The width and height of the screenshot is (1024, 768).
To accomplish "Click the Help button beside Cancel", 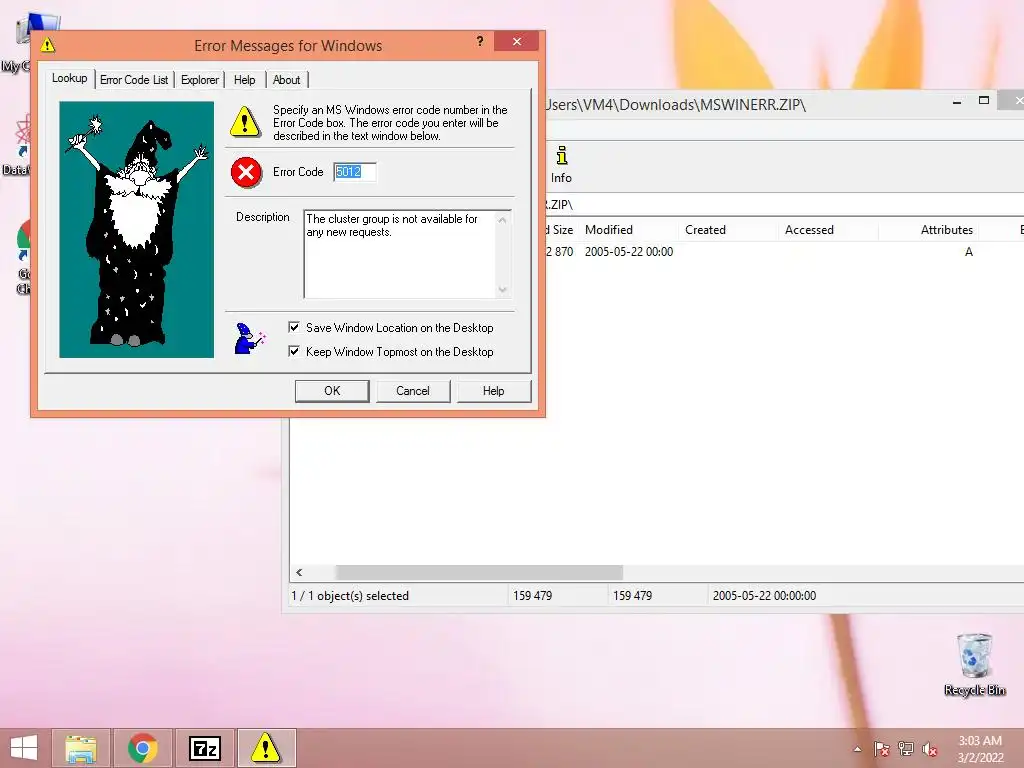I will click(494, 391).
